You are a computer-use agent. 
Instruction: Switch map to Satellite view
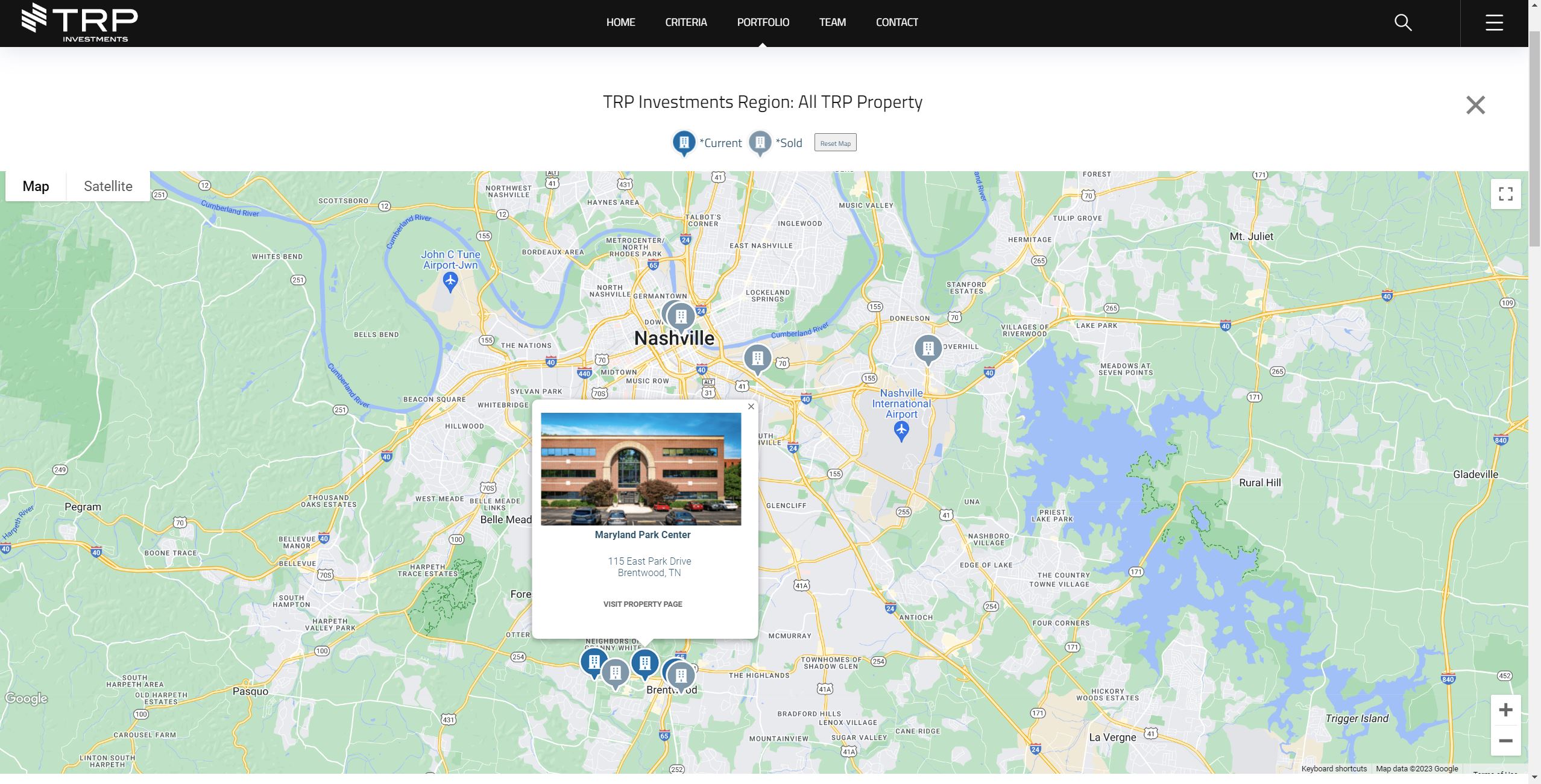(x=108, y=186)
